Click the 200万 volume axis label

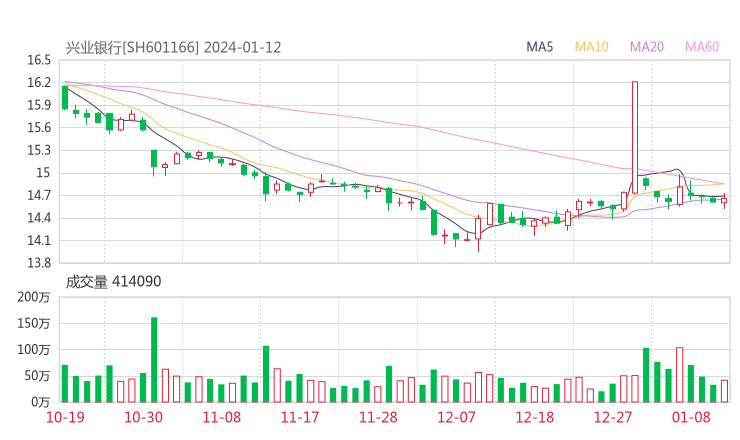34,297
